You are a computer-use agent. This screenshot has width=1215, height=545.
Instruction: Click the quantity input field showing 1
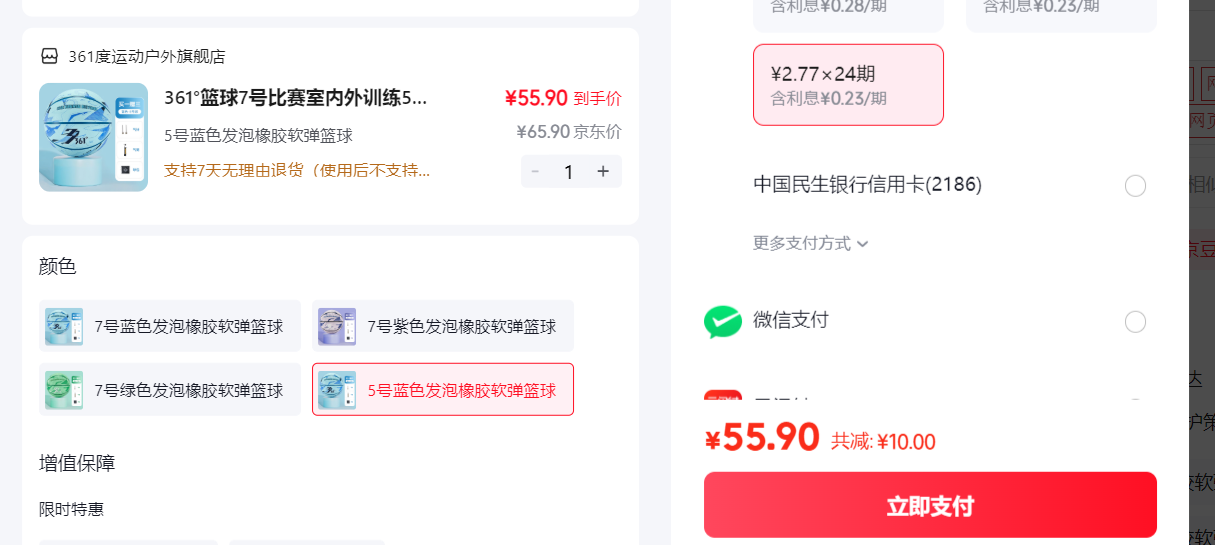569,171
